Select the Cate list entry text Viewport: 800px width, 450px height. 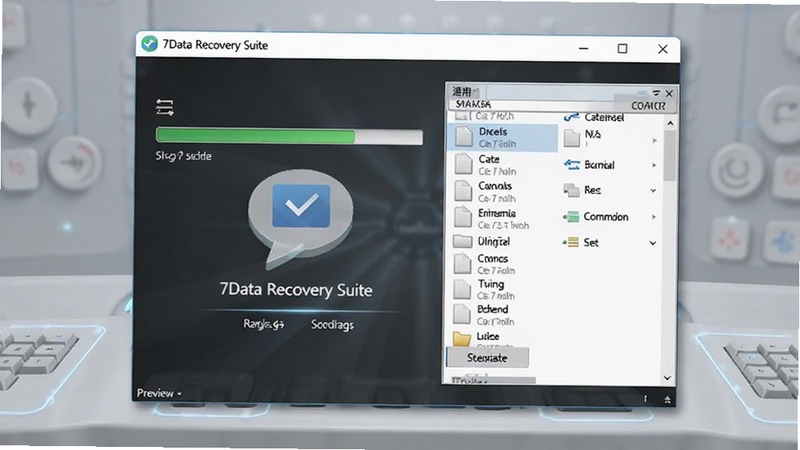coord(489,159)
